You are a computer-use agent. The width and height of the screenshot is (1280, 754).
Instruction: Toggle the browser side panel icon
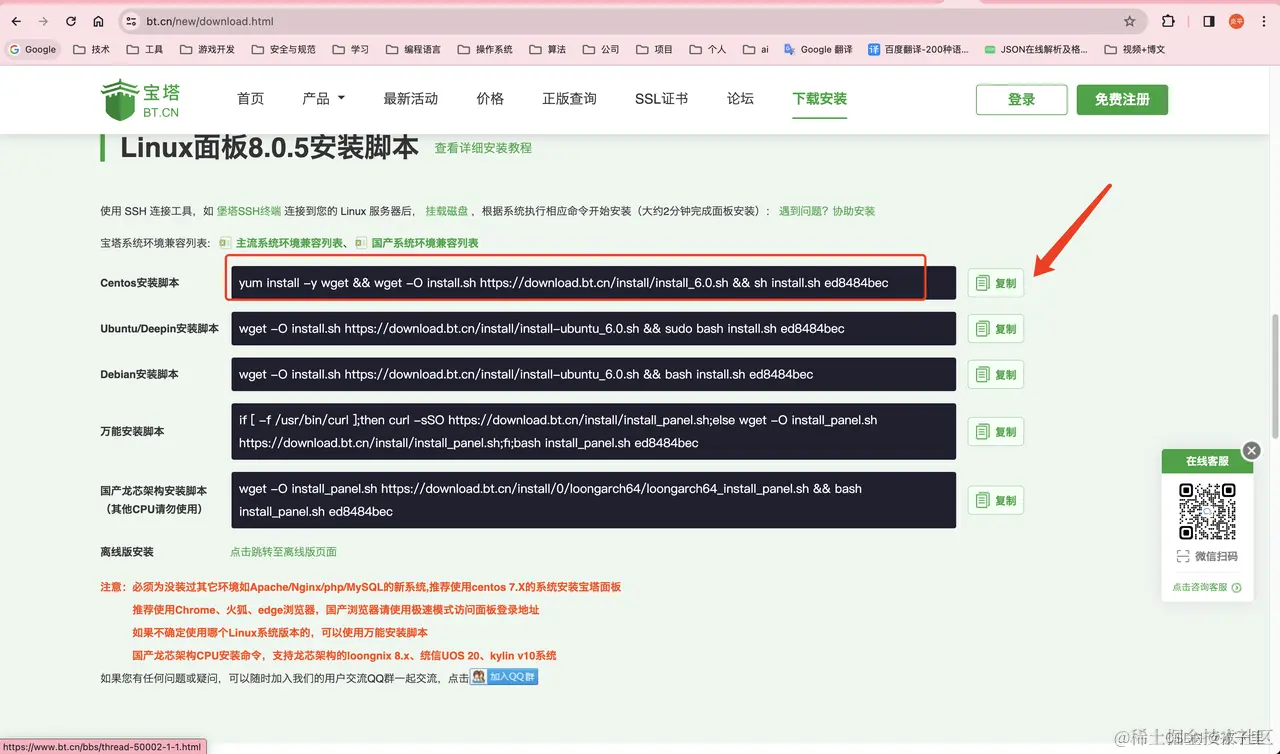point(1209,21)
